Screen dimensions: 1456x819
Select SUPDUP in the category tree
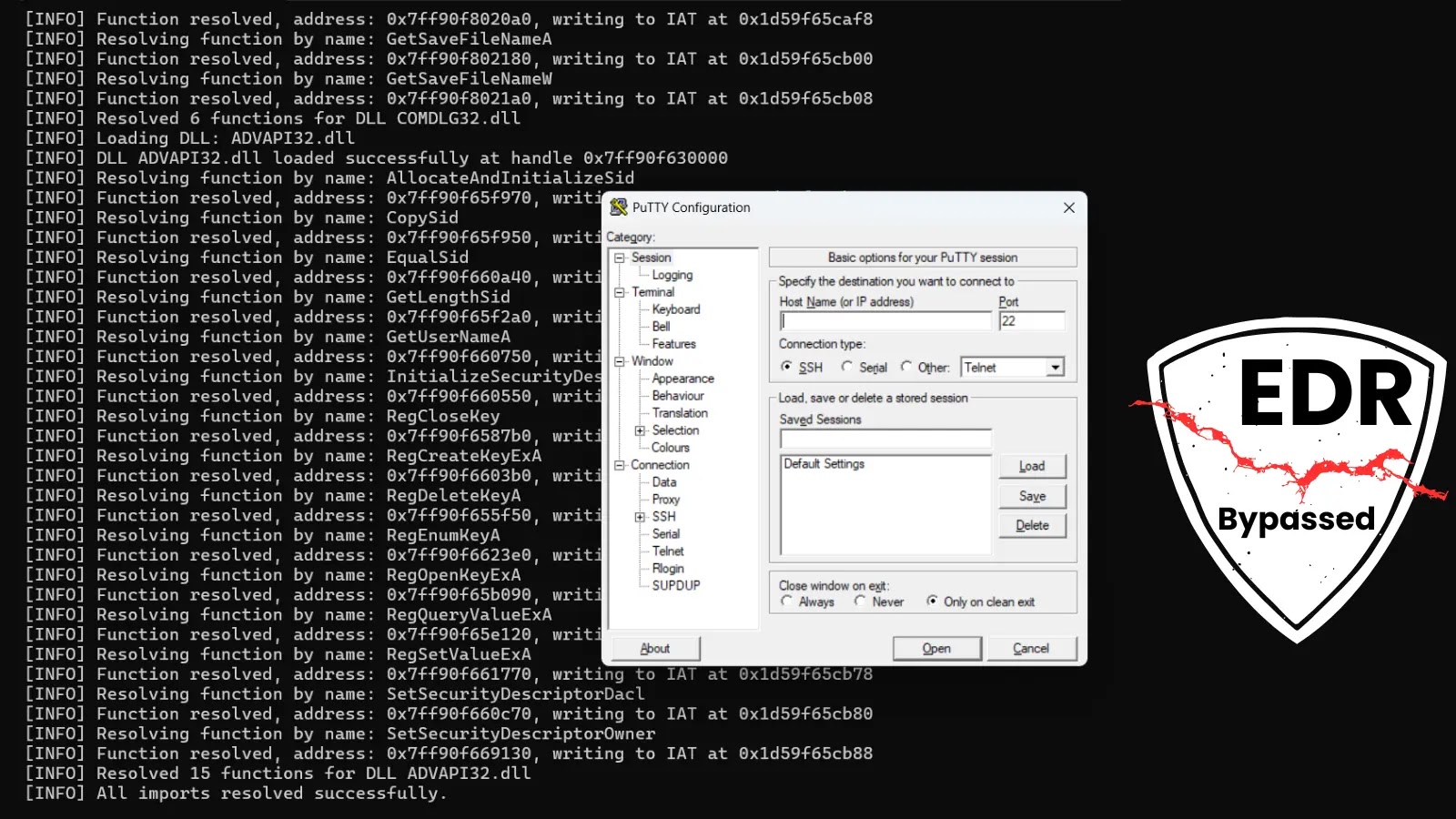click(x=675, y=585)
